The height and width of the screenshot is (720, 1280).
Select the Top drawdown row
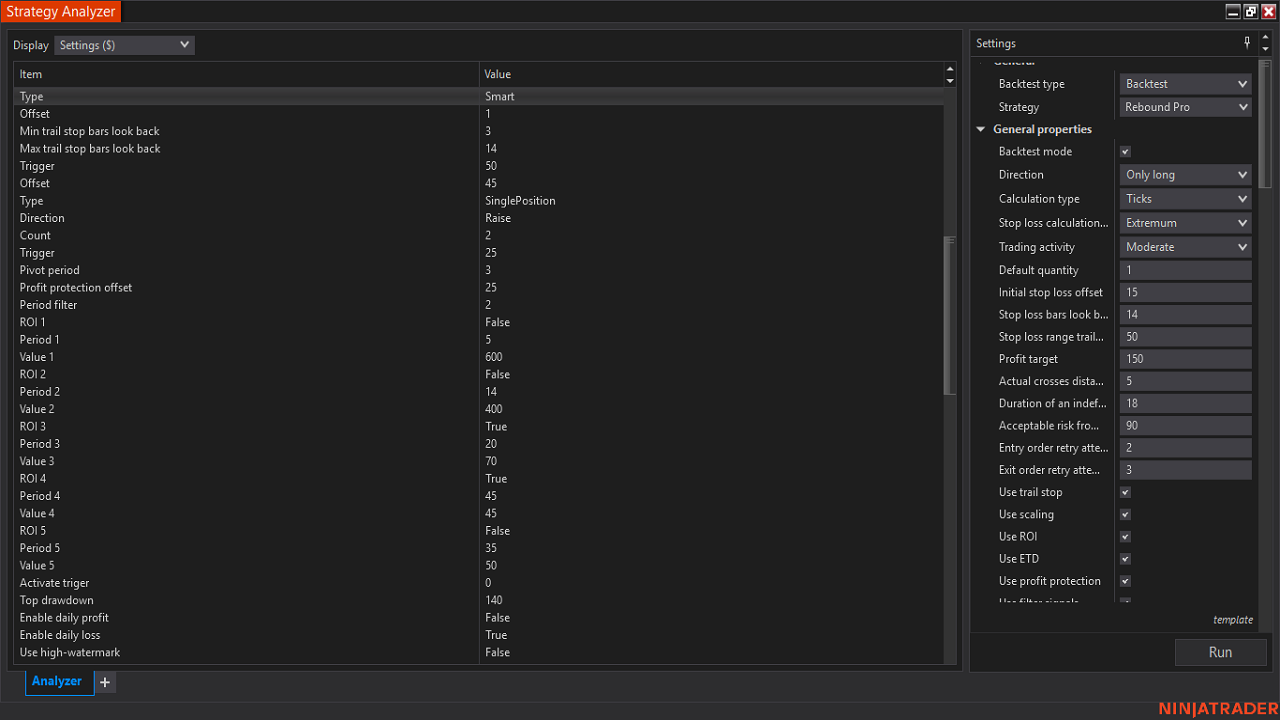[x=479, y=600]
